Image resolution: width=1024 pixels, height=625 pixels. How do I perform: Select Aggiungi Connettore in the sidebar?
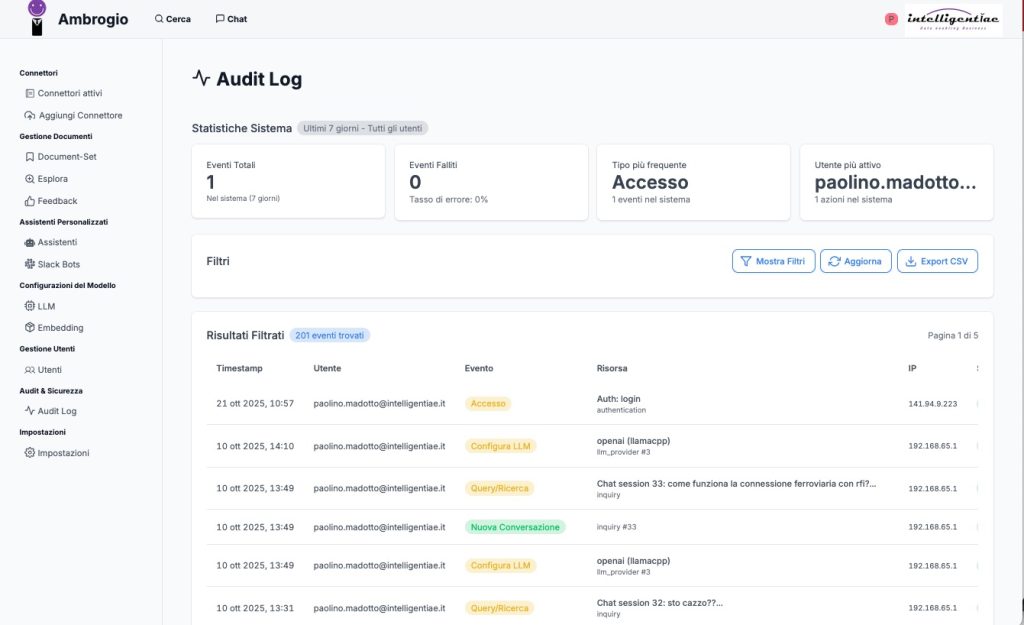[79, 115]
